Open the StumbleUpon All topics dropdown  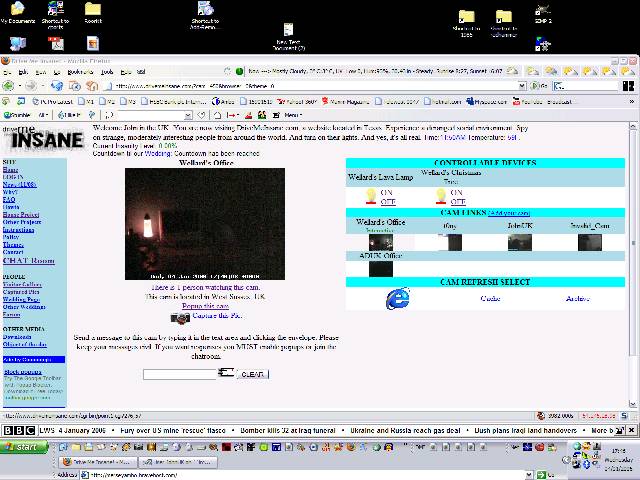44,115
